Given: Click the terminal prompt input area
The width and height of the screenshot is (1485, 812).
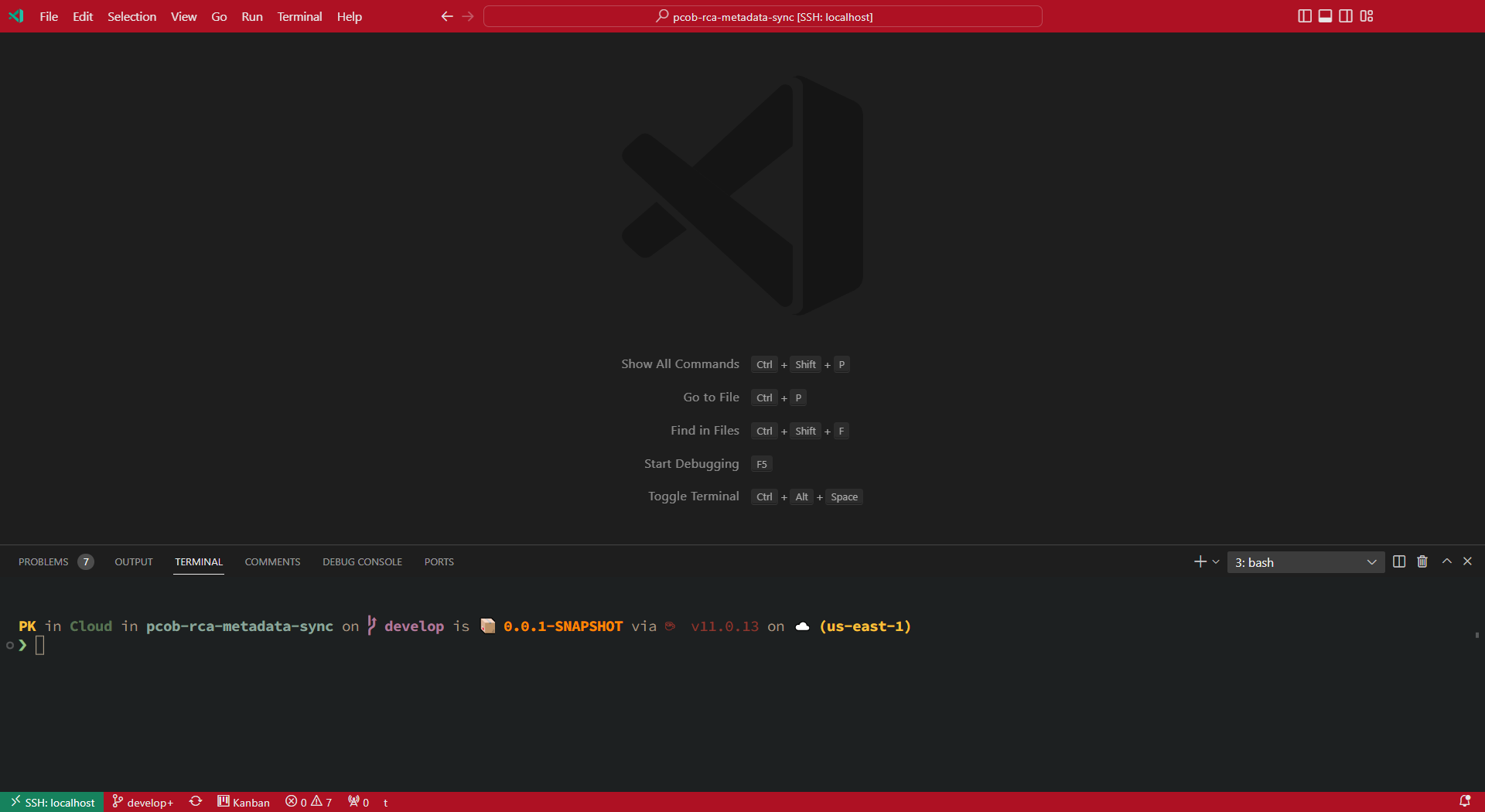Looking at the screenshot, I should point(40,645).
